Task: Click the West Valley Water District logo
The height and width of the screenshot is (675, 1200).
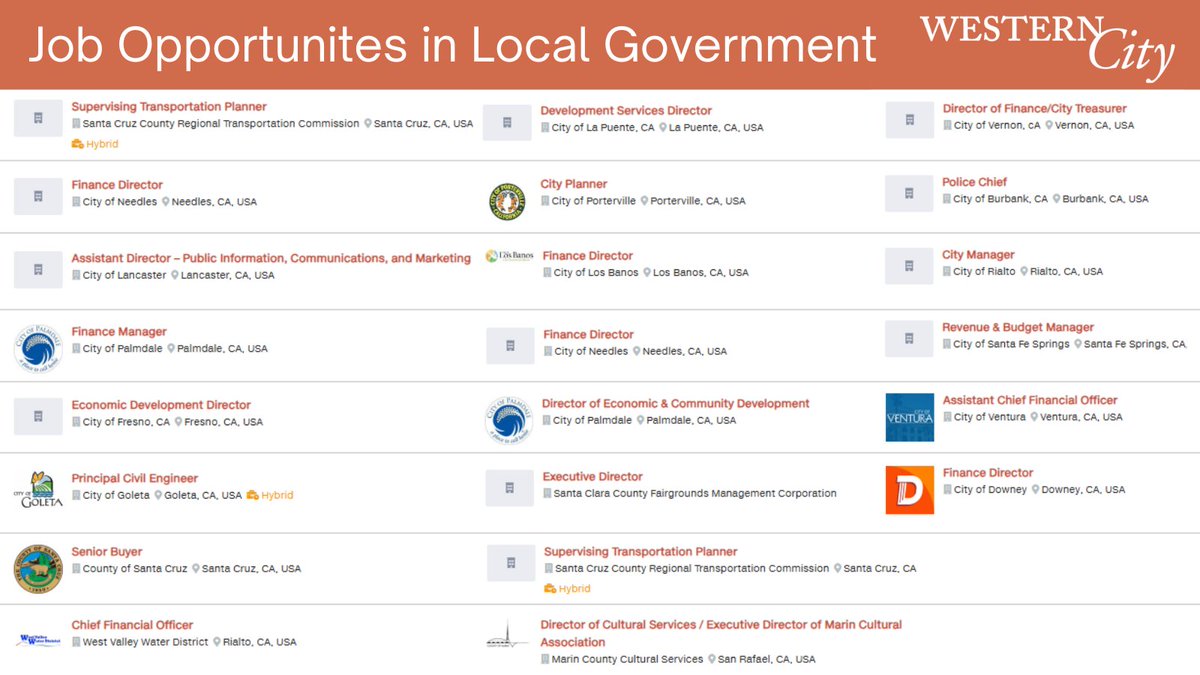Action: (38, 639)
